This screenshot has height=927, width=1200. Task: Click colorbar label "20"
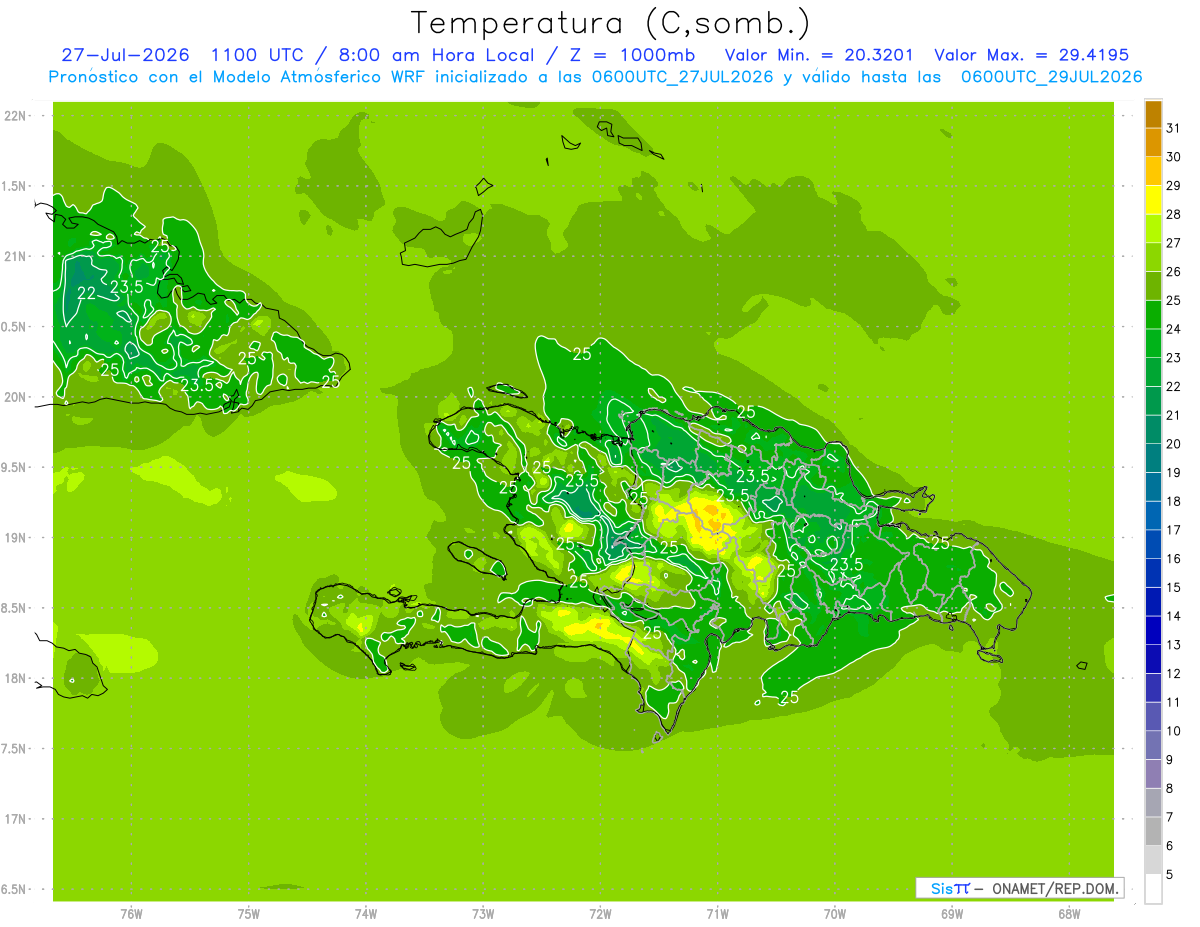pos(1174,444)
